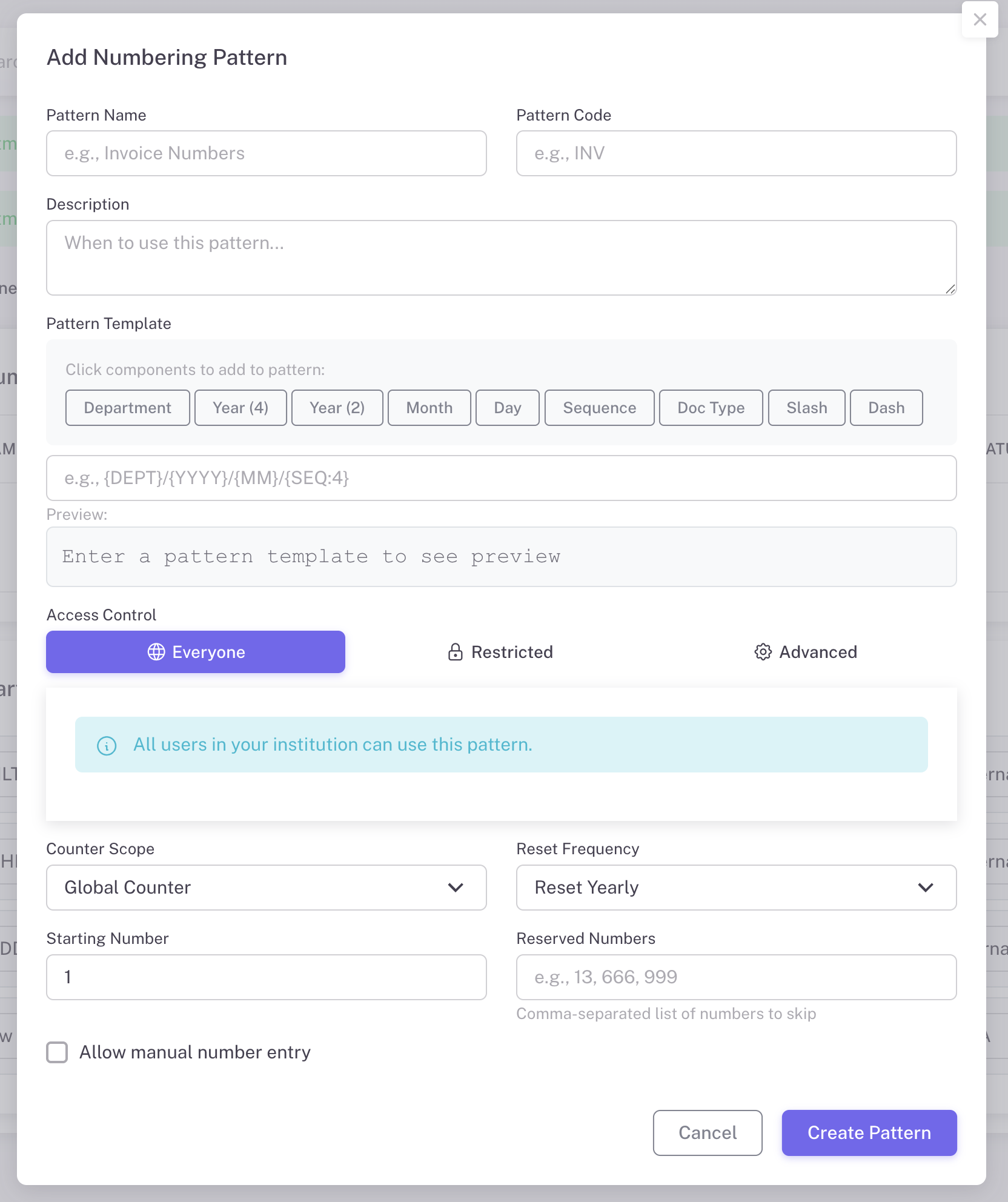This screenshot has height=1202, width=1008.
Task: Click the info icon in blue notice
Action: click(x=107, y=745)
